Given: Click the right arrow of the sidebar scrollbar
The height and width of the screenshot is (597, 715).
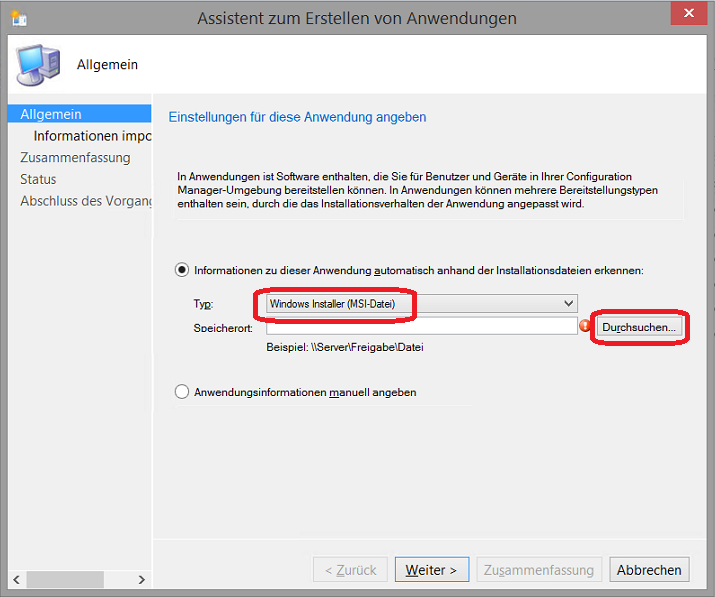Looking at the screenshot, I should [x=142, y=580].
